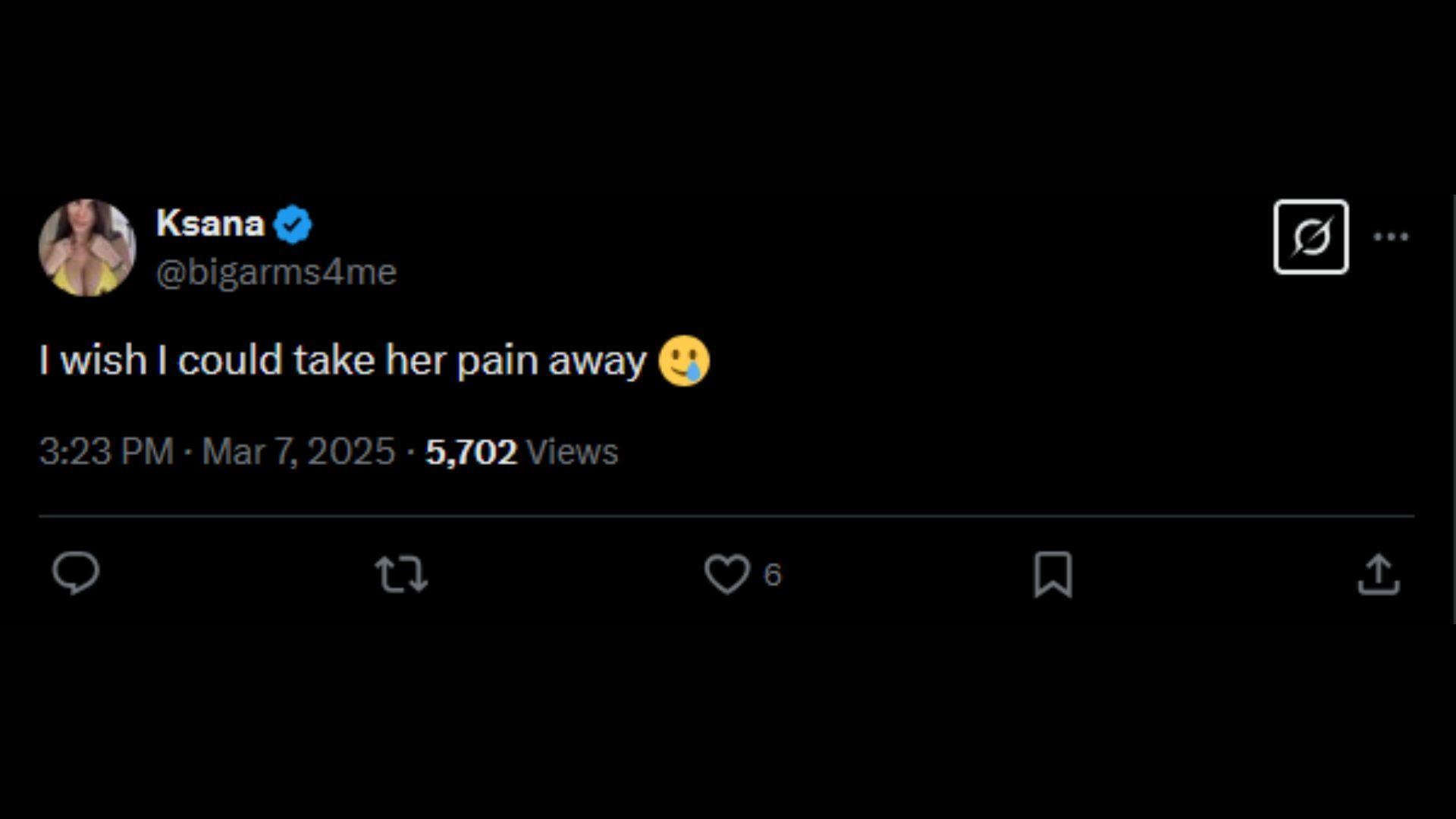Open the share post icon
This screenshot has height=819, width=1456.
(1378, 574)
